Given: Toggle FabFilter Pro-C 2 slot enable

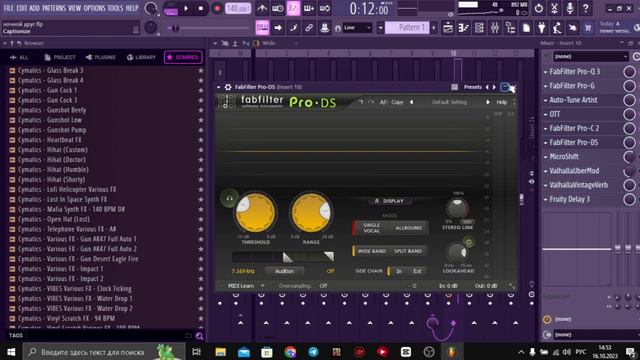Looking at the screenshot, I should (x=629, y=128).
